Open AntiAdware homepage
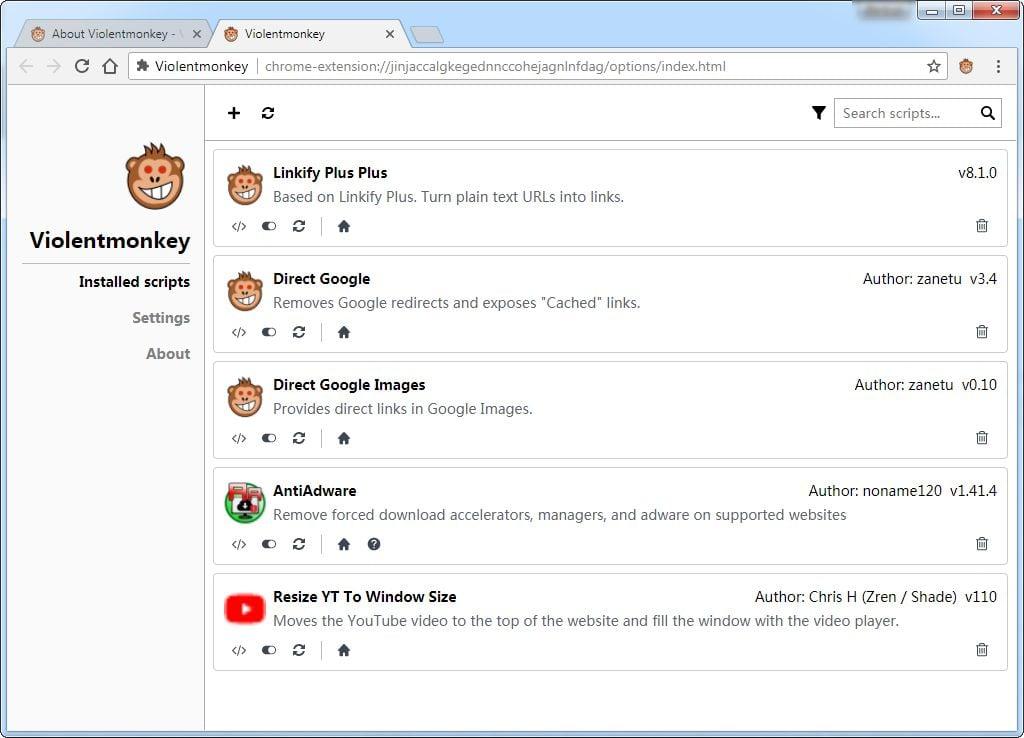This screenshot has height=738, width=1024. (x=344, y=544)
